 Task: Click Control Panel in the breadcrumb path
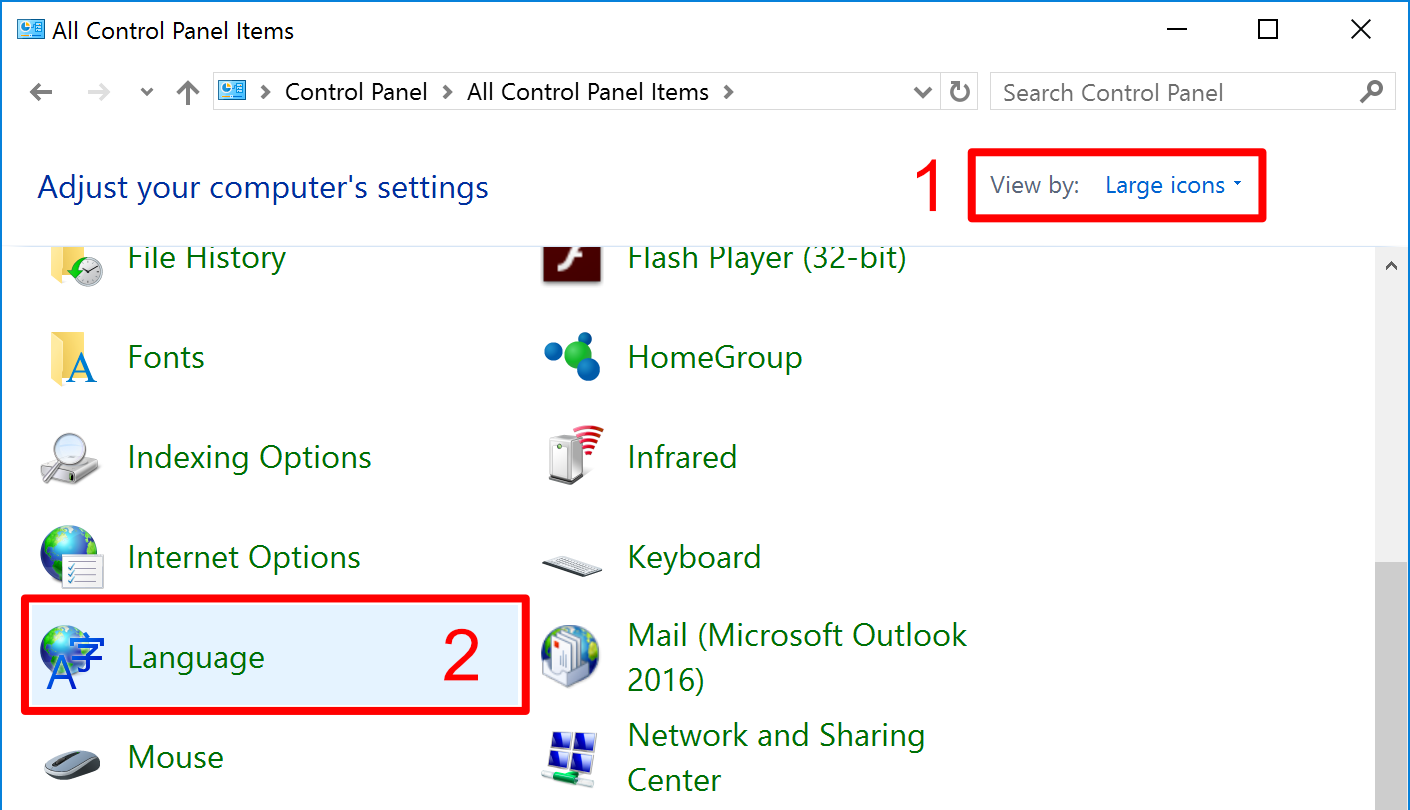click(356, 92)
